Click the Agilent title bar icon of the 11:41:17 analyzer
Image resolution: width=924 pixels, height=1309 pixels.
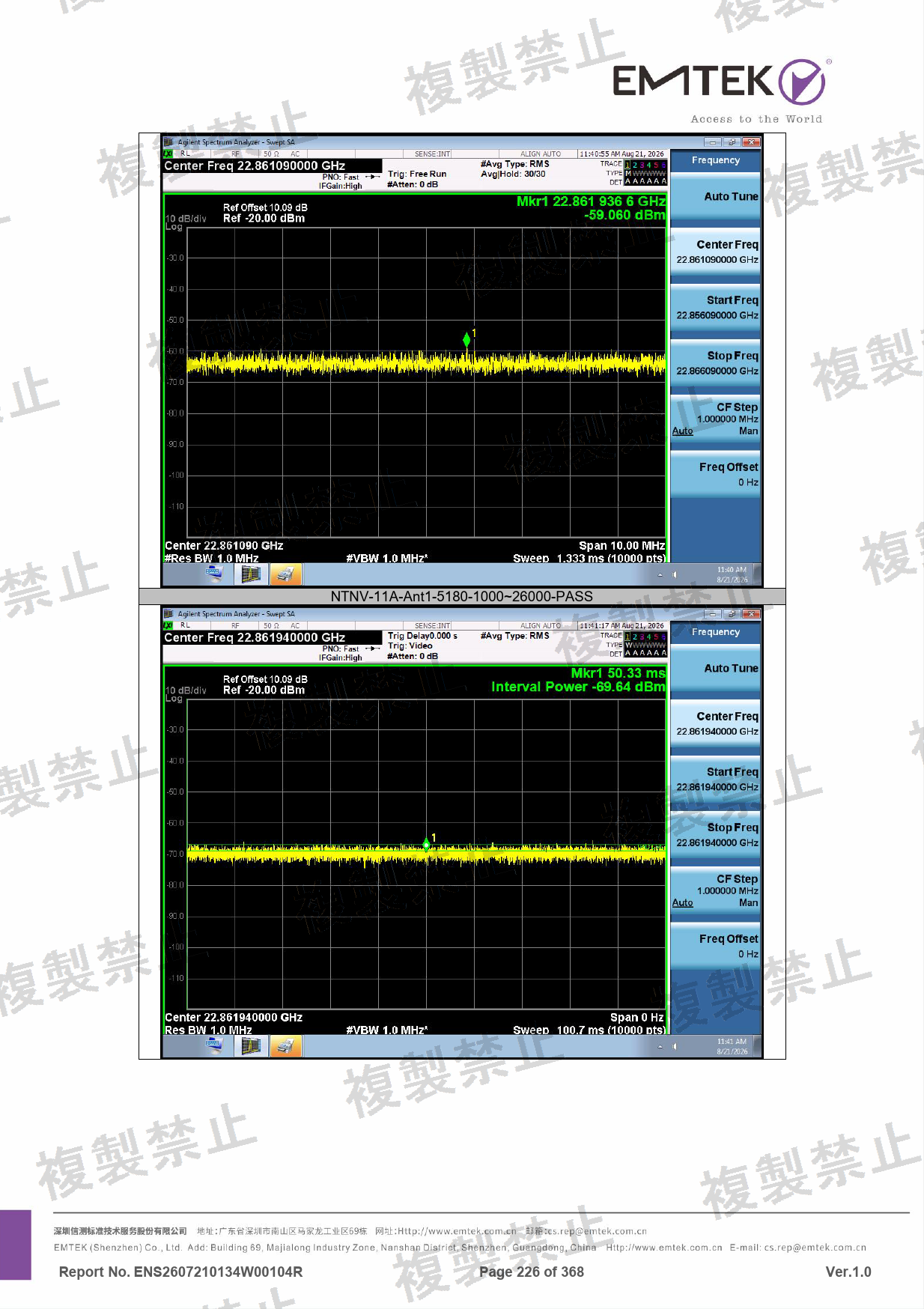pos(168,613)
